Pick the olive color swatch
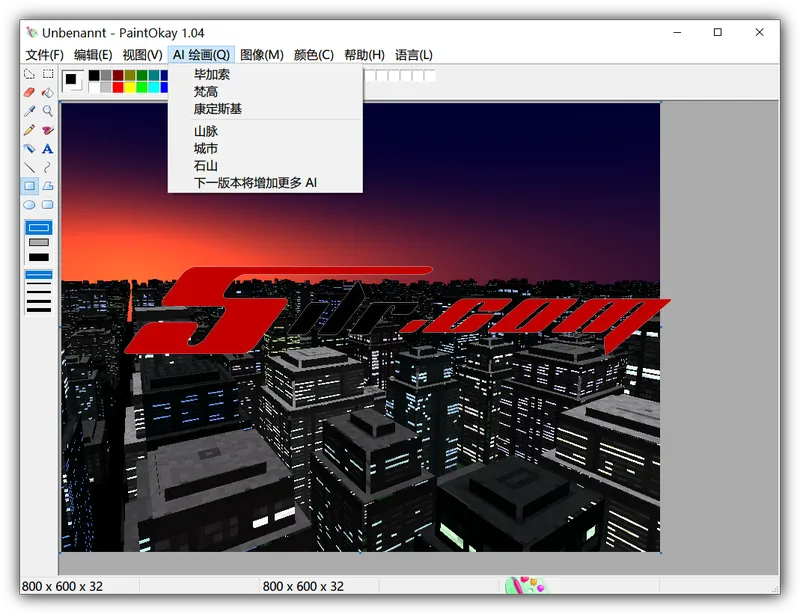 click(x=130, y=76)
